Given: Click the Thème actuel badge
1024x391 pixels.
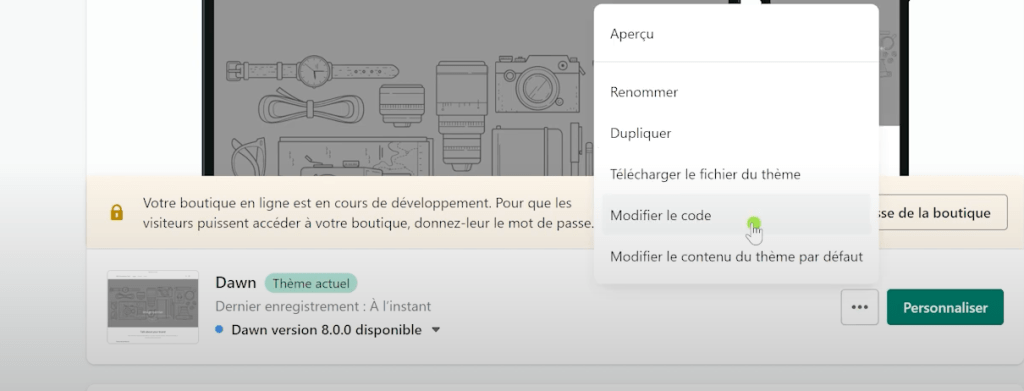Looking at the screenshot, I should [x=311, y=283].
